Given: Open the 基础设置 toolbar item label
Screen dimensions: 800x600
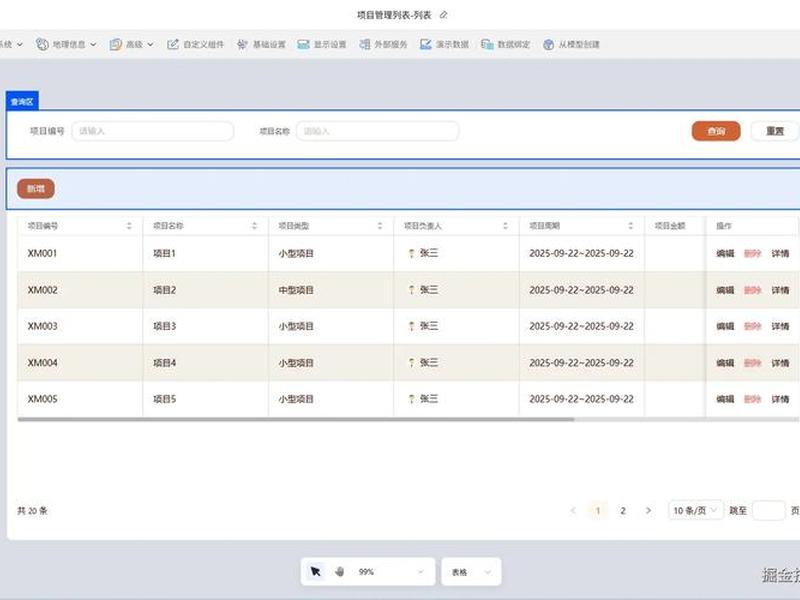Looking at the screenshot, I should [x=269, y=44].
